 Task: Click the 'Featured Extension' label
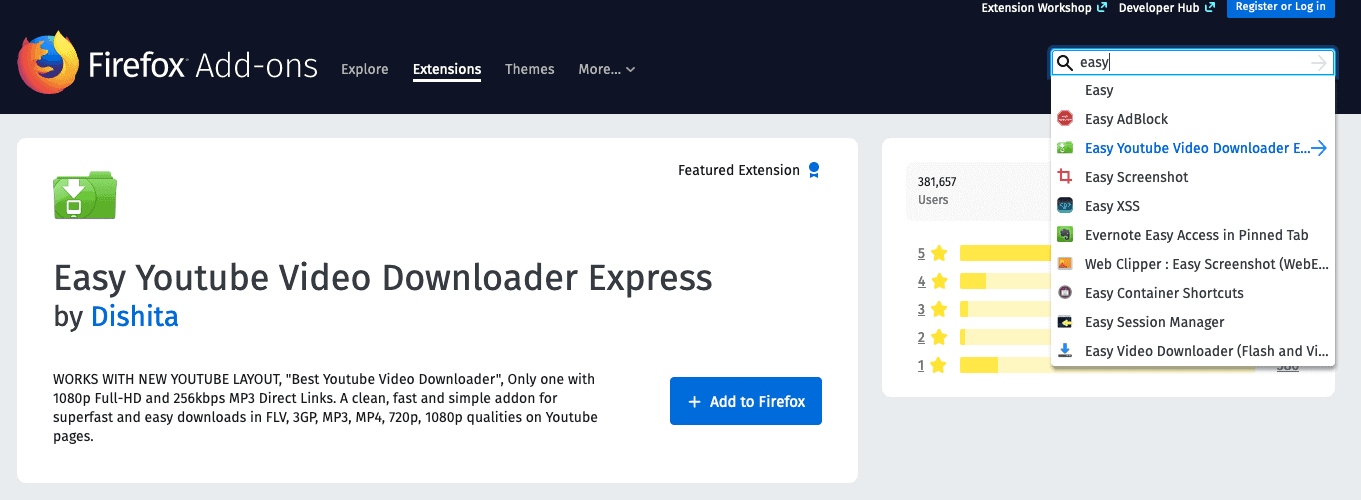coord(738,170)
